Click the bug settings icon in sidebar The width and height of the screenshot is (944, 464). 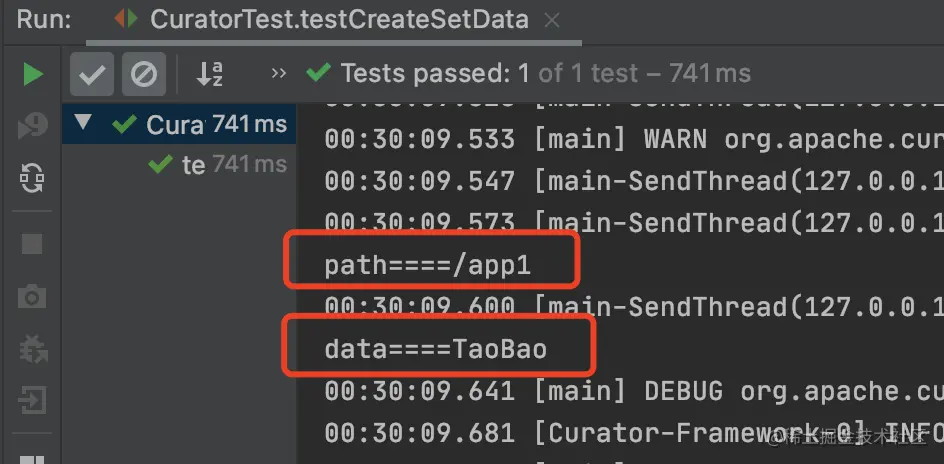tap(32, 349)
